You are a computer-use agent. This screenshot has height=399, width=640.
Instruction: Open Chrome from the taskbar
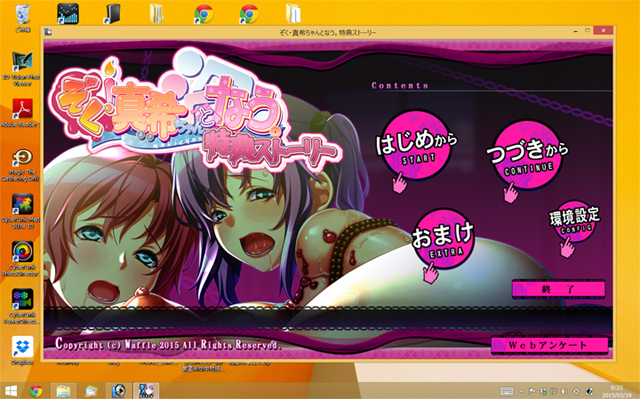[x=36, y=391]
